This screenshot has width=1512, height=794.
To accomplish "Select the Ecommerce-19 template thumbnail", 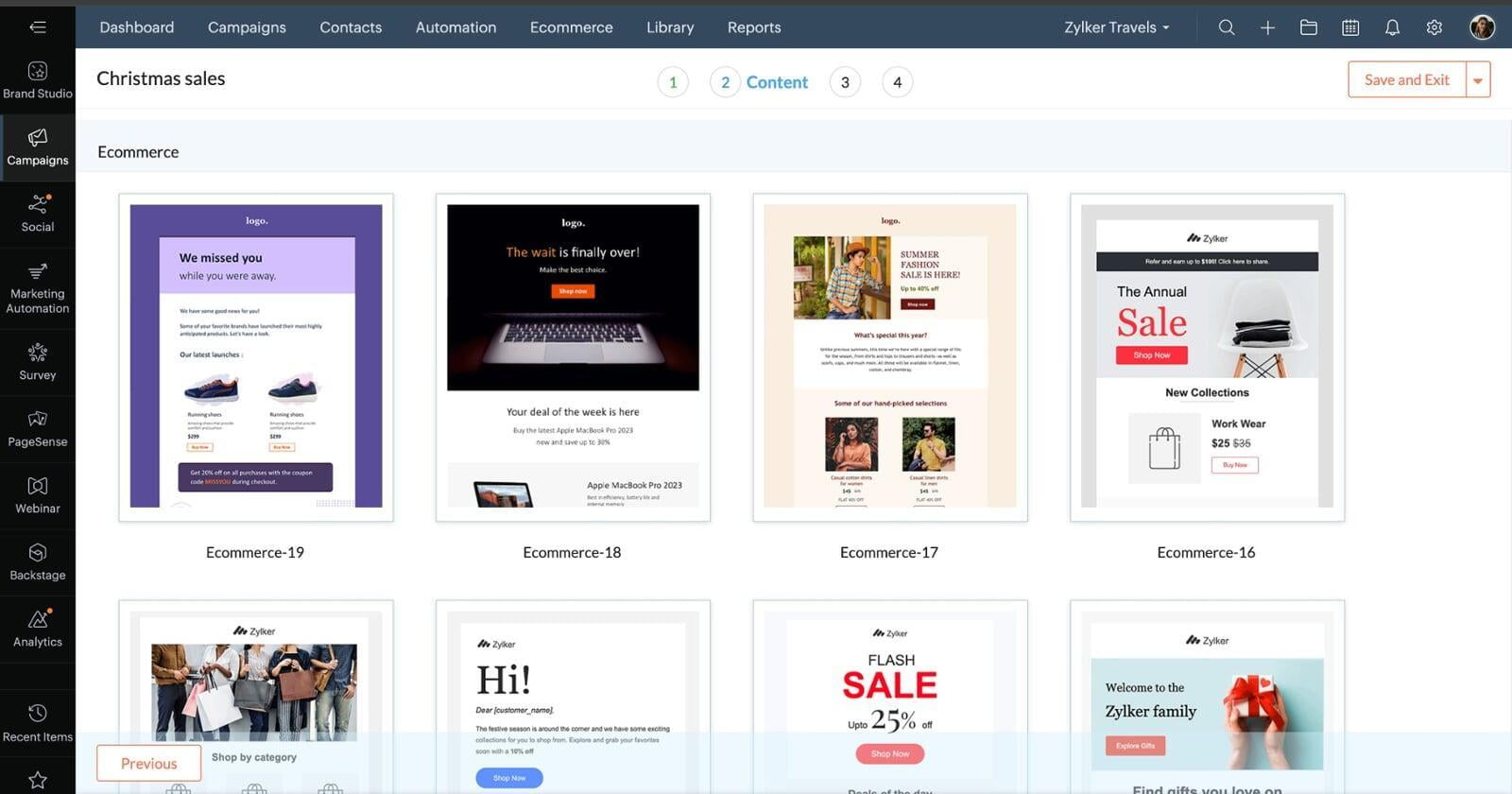I will pyautogui.click(x=256, y=357).
